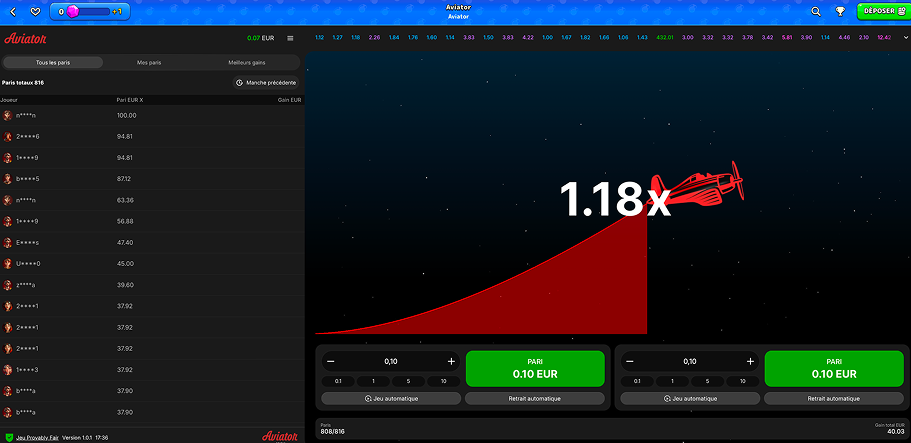Viewport: 911px width, 443px height.
Task: Show Manche précédente results
Action: 266,82
